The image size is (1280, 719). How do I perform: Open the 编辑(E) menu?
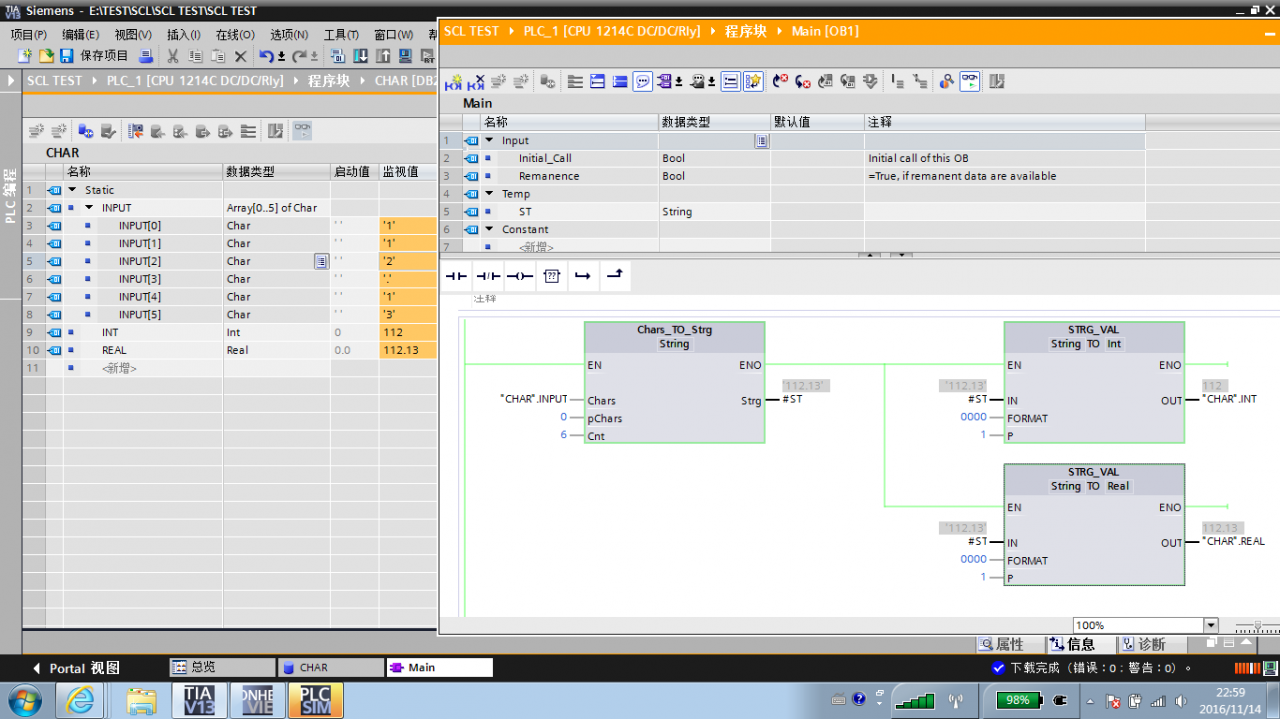click(x=81, y=34)
